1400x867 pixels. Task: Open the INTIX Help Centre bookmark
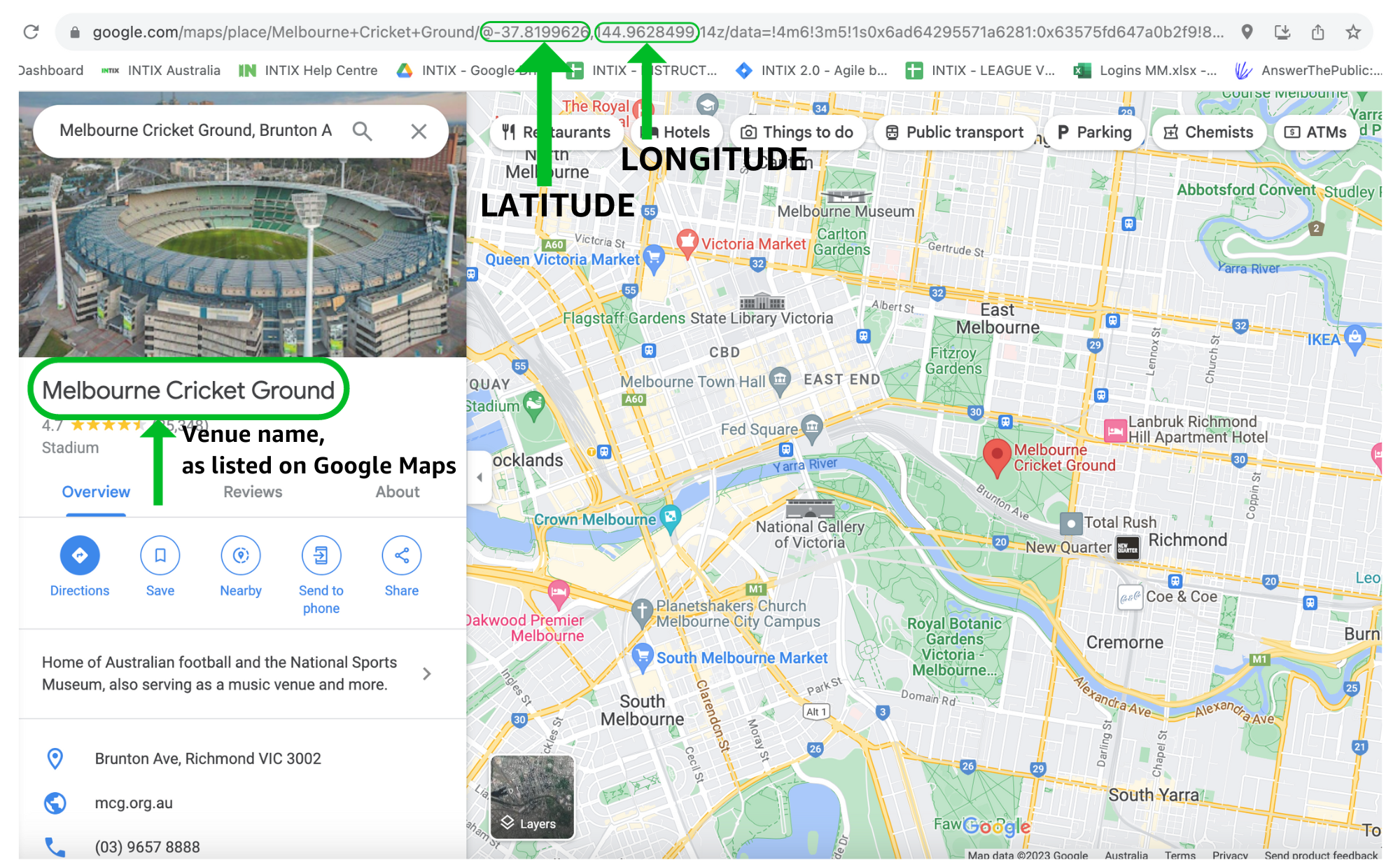[x=308, y=71]
